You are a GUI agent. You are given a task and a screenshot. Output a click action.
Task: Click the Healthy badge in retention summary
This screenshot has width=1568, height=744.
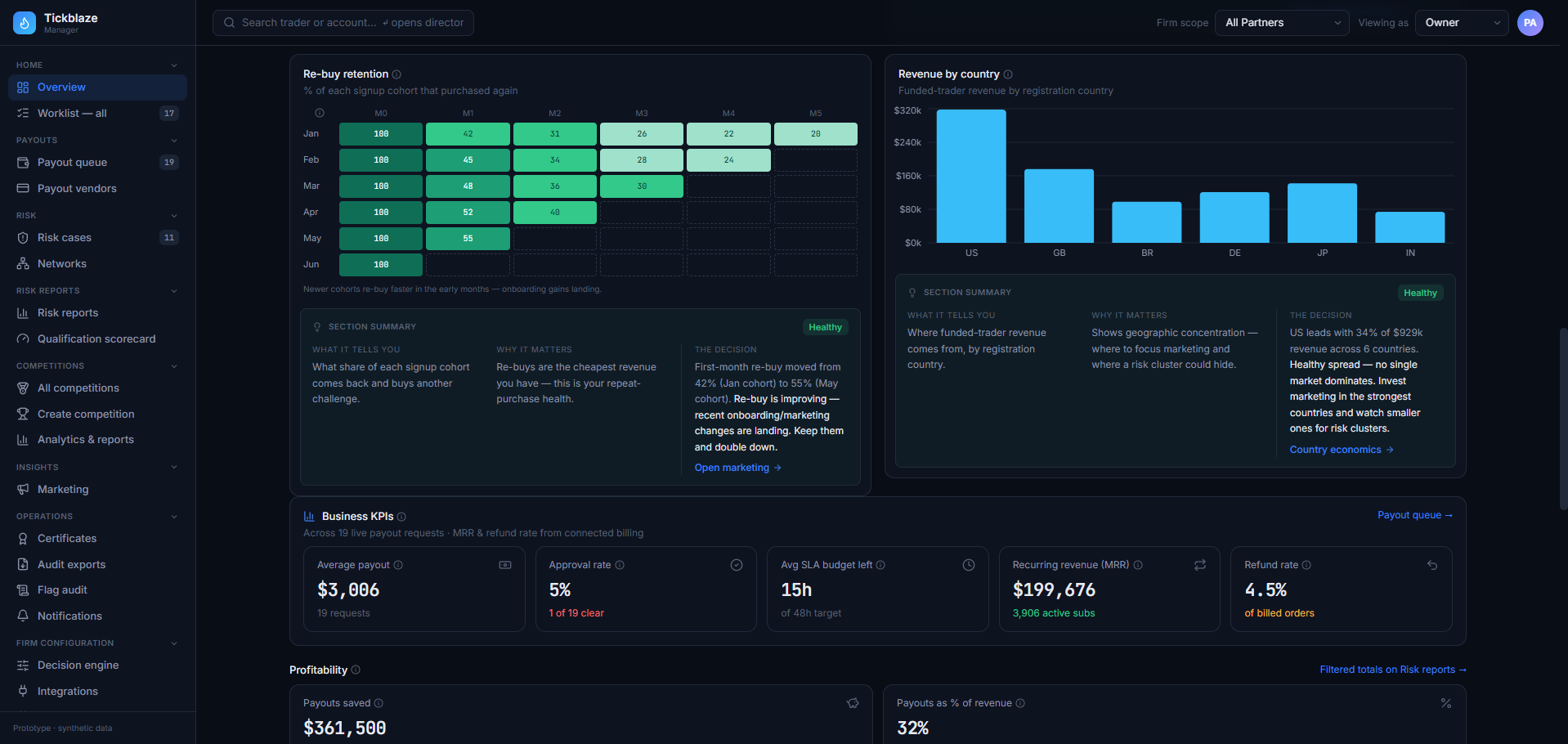coord(825,327)
